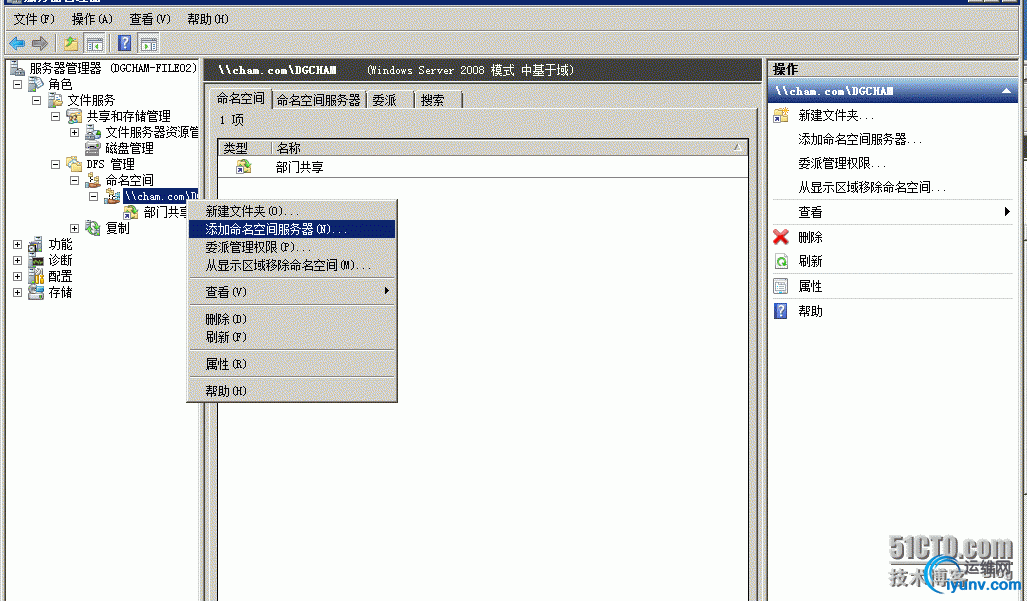The image size is (1027, 601).
Task: Collapse the DFS 管理 tree node
Action: pos(56,164)
